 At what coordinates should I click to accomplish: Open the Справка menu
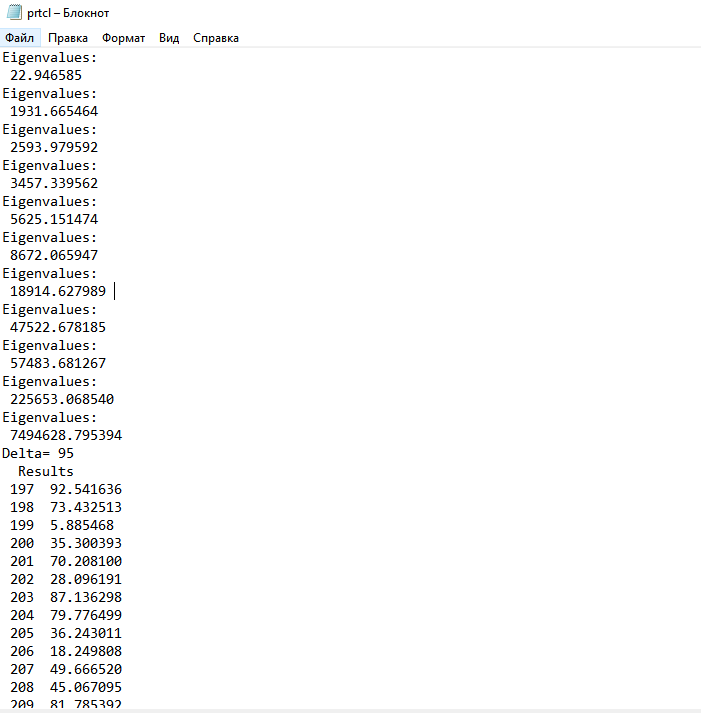point(215,38)
